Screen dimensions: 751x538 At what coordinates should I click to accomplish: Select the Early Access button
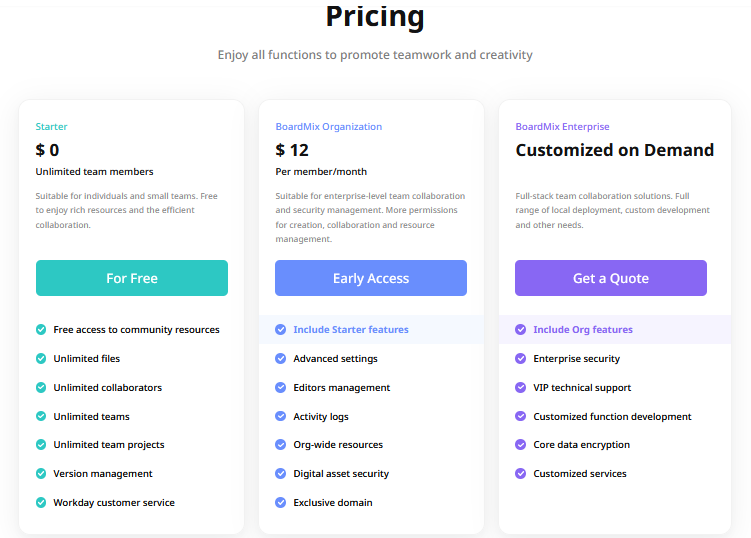coord(371,278)
